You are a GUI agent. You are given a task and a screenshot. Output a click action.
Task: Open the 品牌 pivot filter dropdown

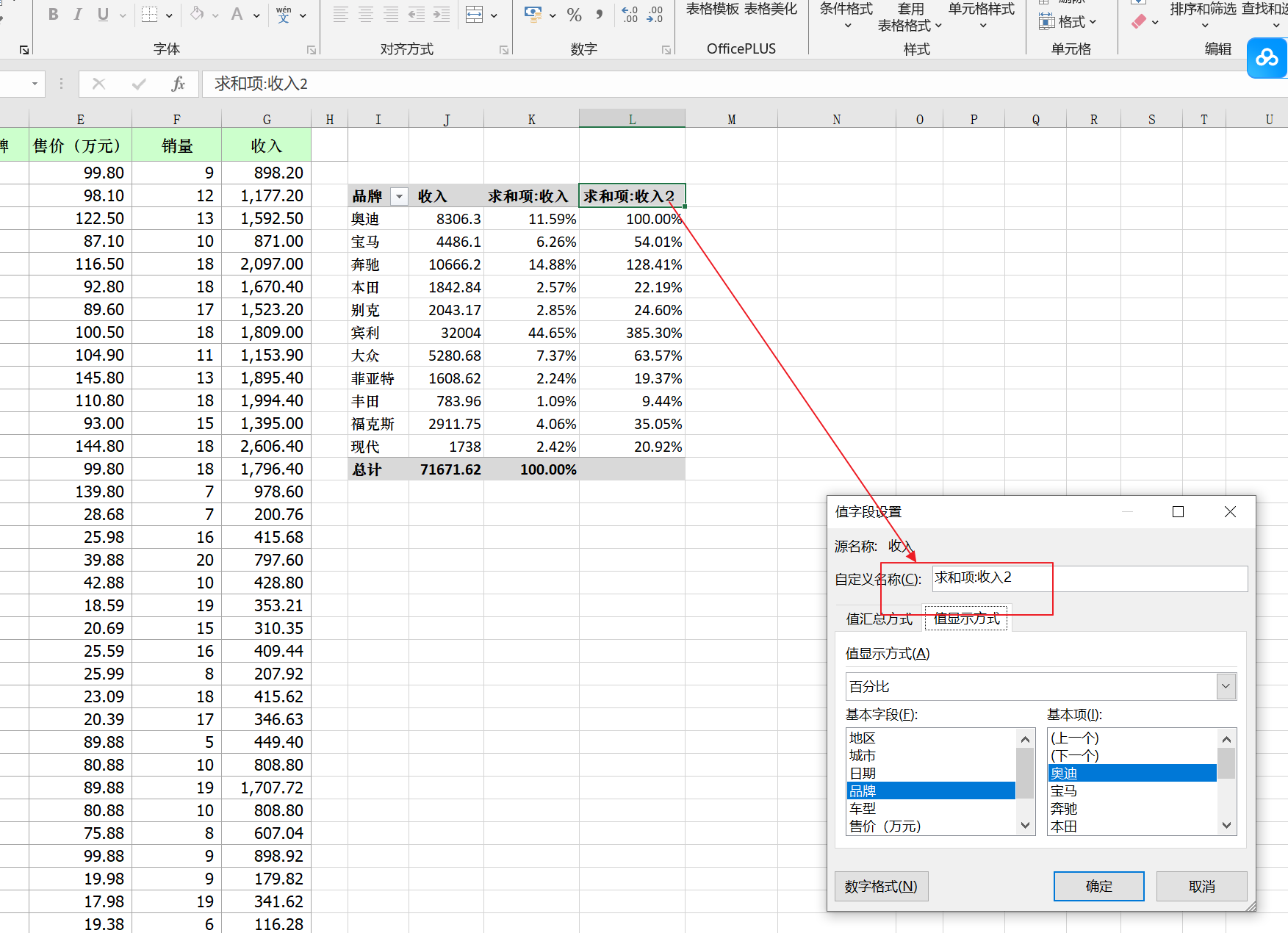coord(399,196)
